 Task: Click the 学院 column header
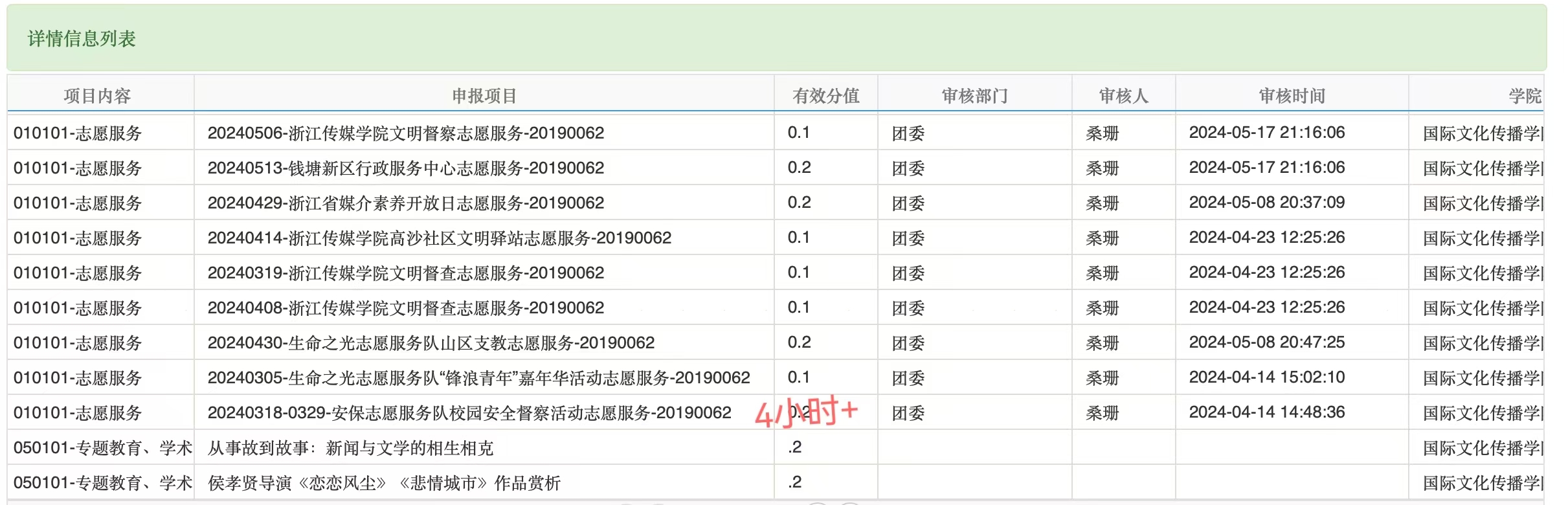coord(1524,96)
